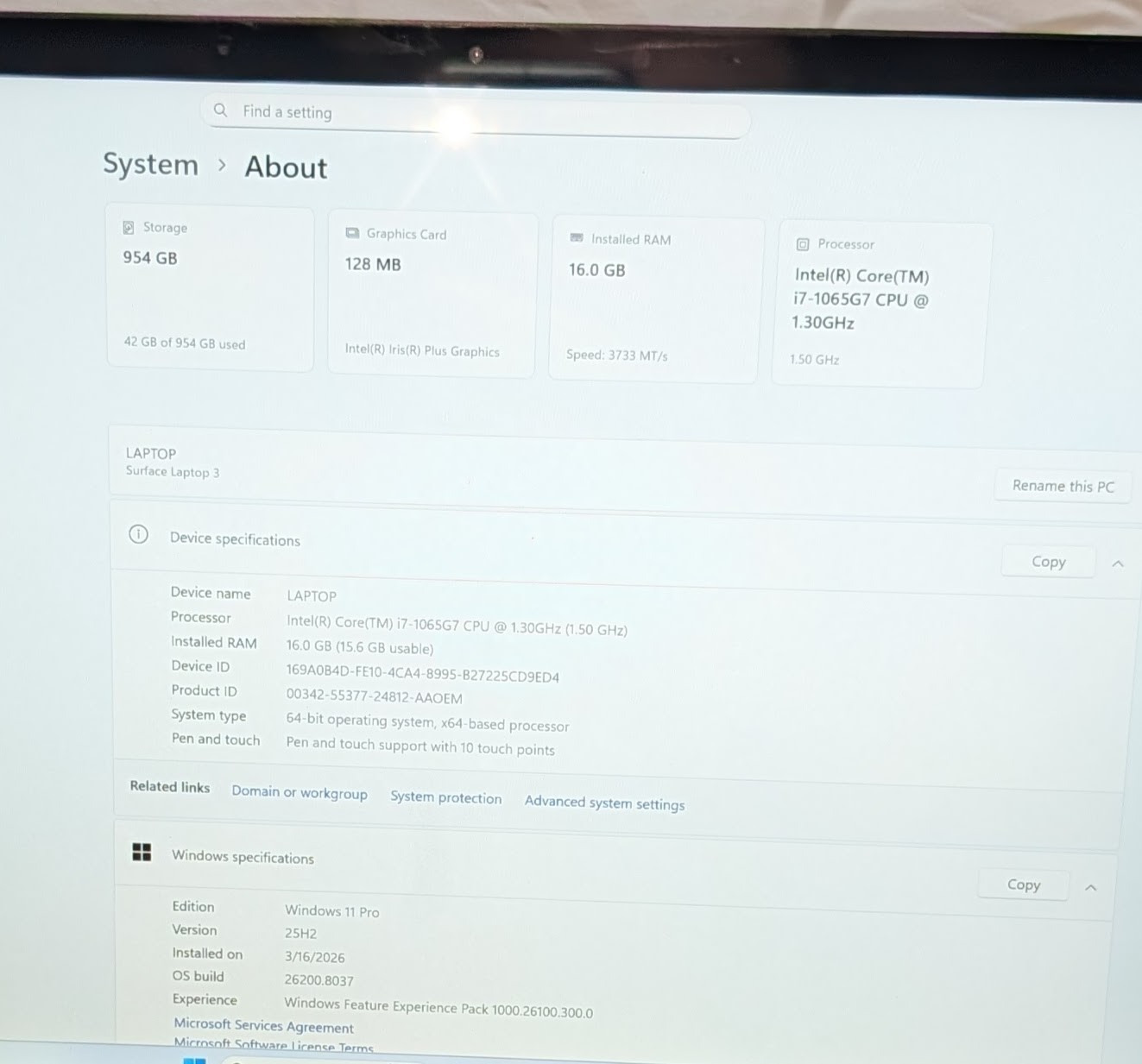This screenshot has width=1142, height=1064.
Task: Click the Windows Feature Experience Pack text
Action: click(439, 1008)
